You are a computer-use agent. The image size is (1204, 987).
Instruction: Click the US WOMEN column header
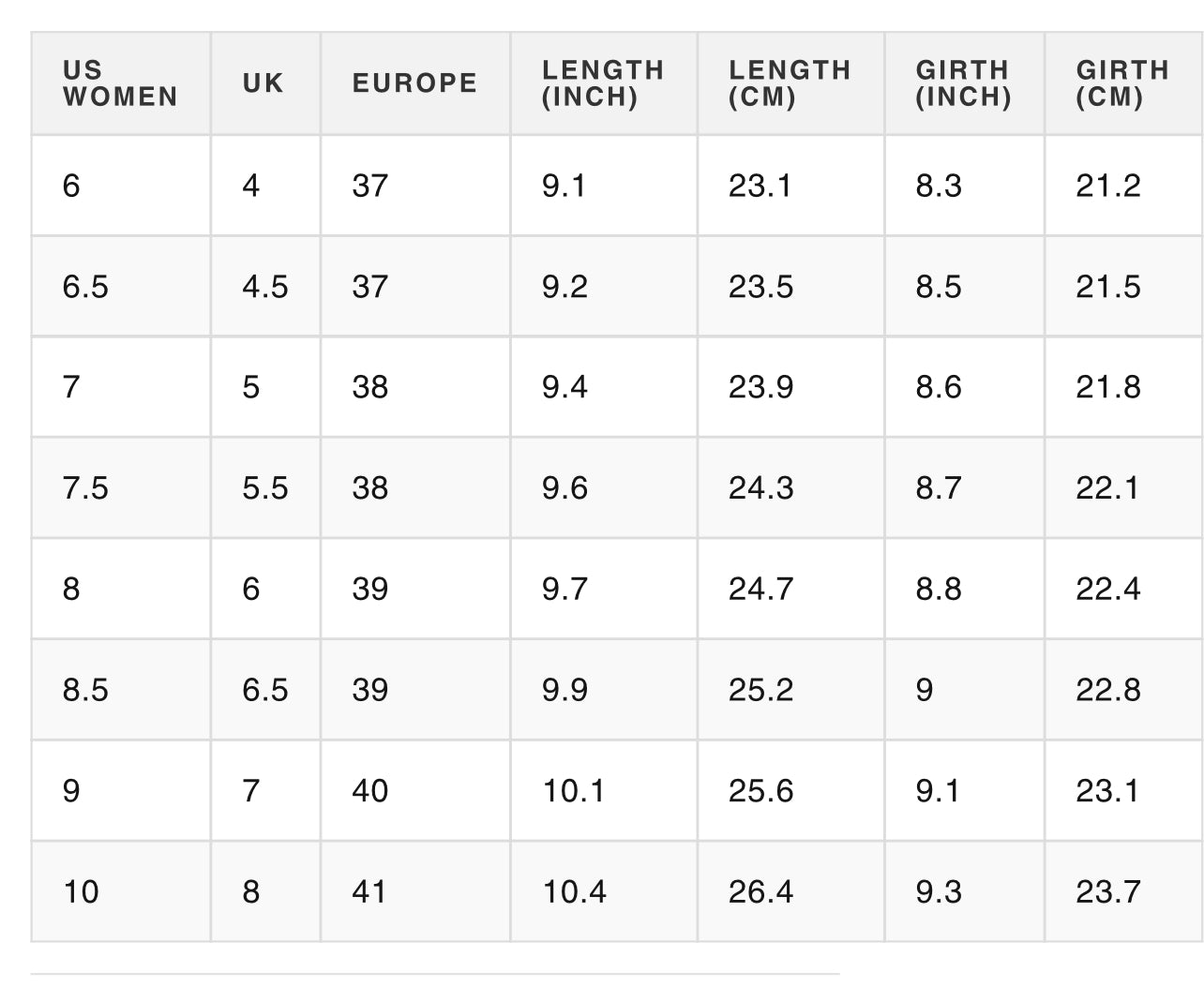tap(121, 83)
